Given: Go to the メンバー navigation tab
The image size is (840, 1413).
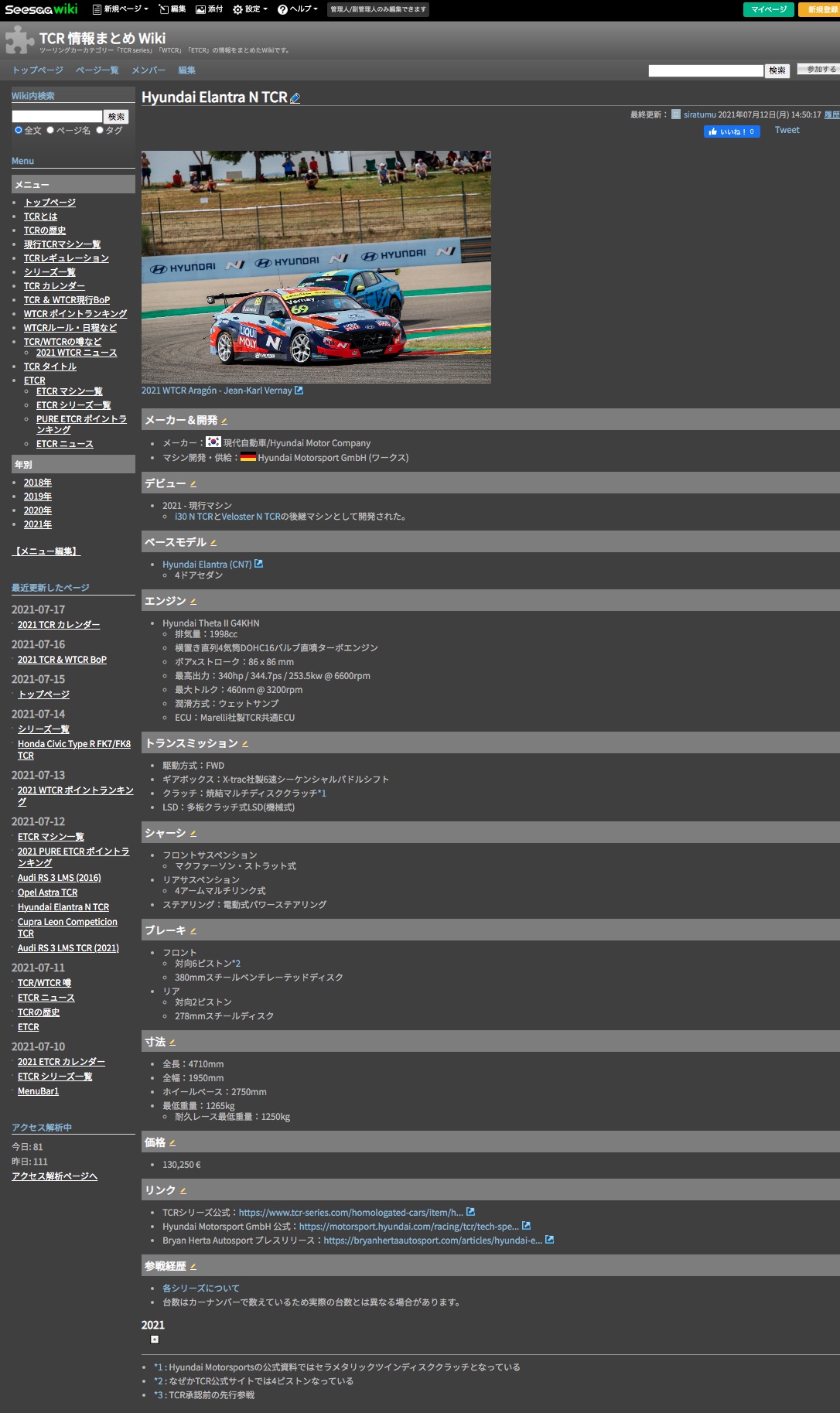Looking at the screenshot, I should pyautogui.click(x=149, y=70).
